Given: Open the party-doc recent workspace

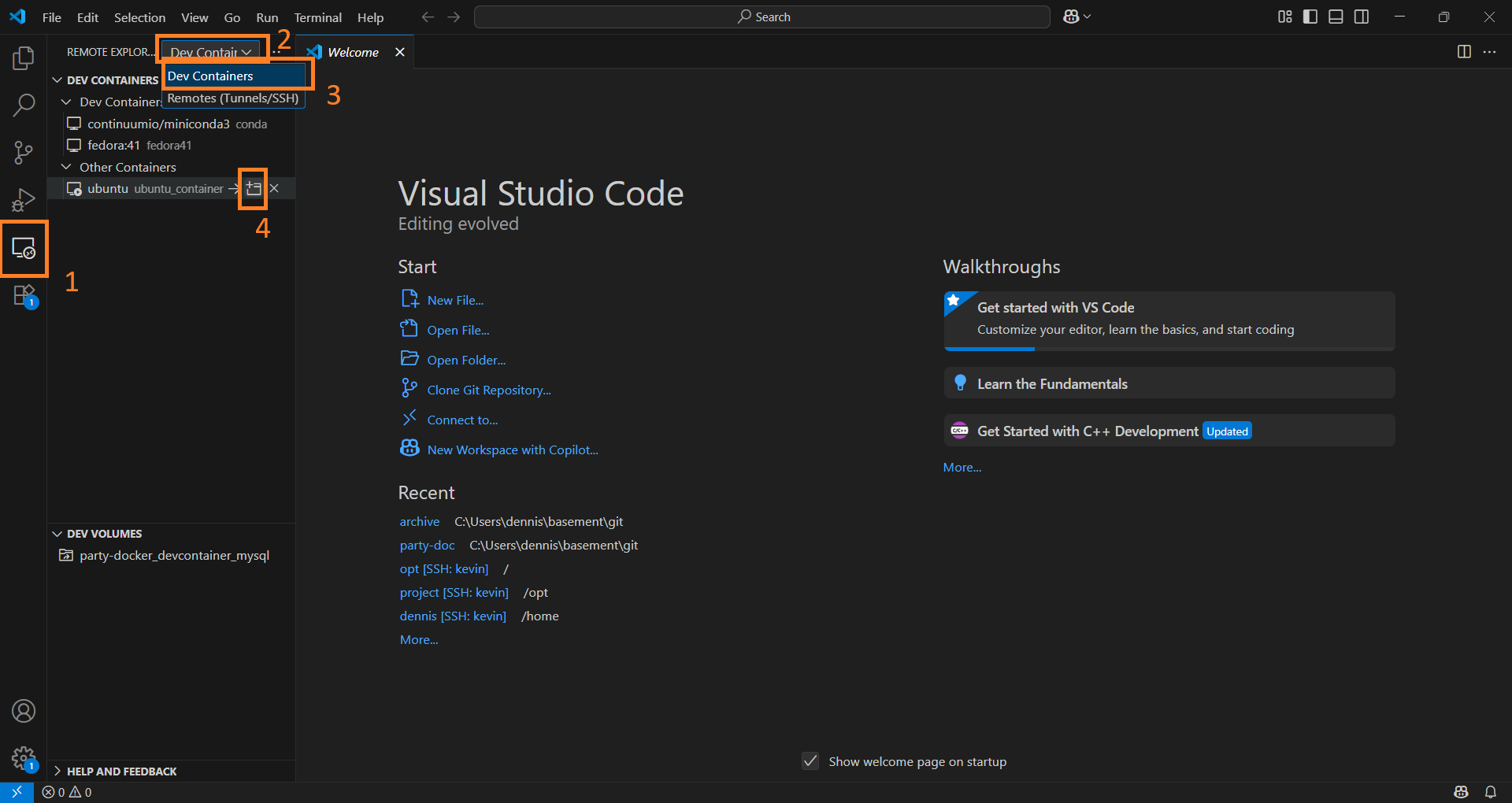Looking at the screenshot, I should pyautogui.click(x=426, y=545).
